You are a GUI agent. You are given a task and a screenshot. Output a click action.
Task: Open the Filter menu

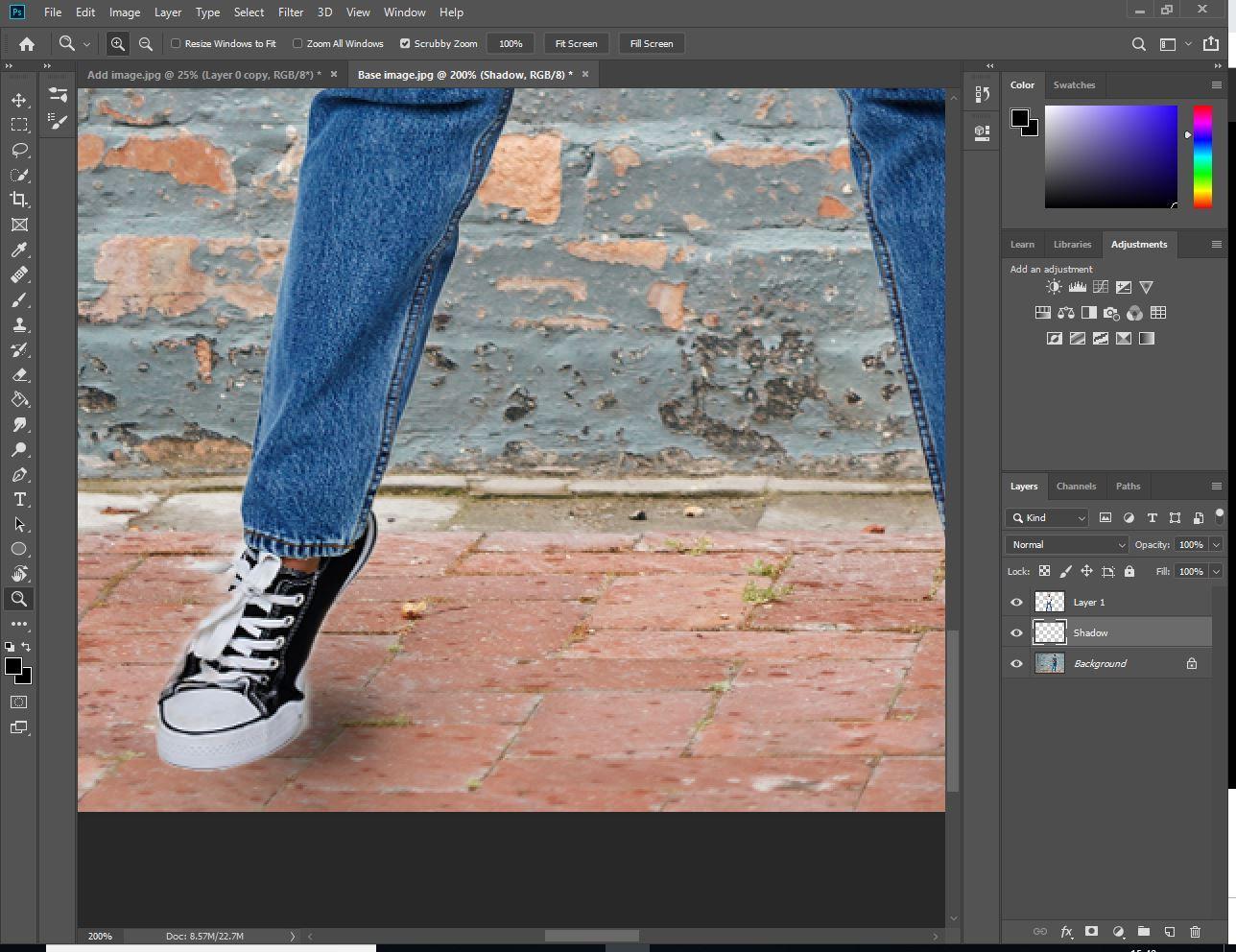291,12
